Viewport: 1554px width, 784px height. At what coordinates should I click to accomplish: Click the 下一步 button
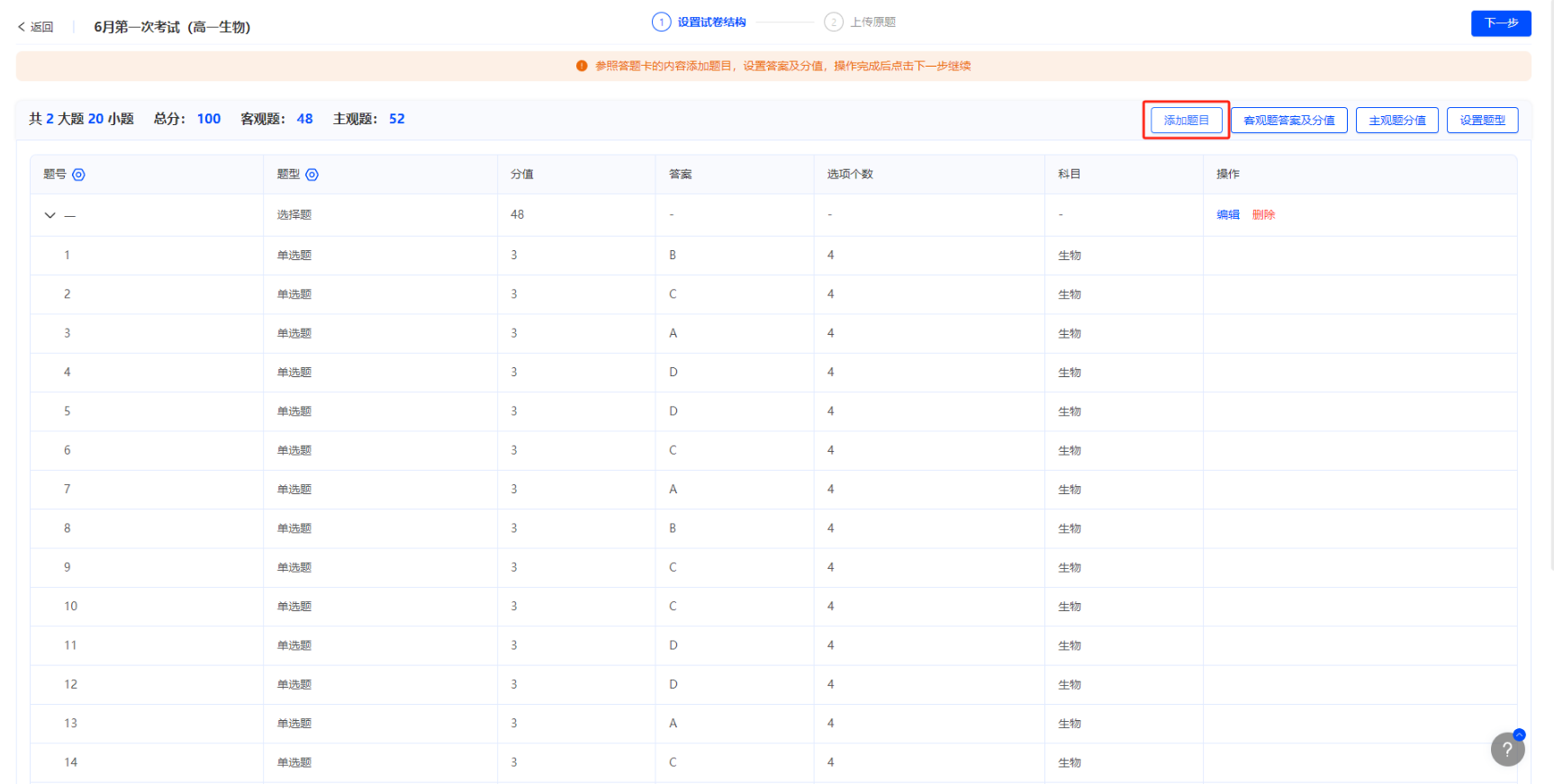click(1500, 23)
